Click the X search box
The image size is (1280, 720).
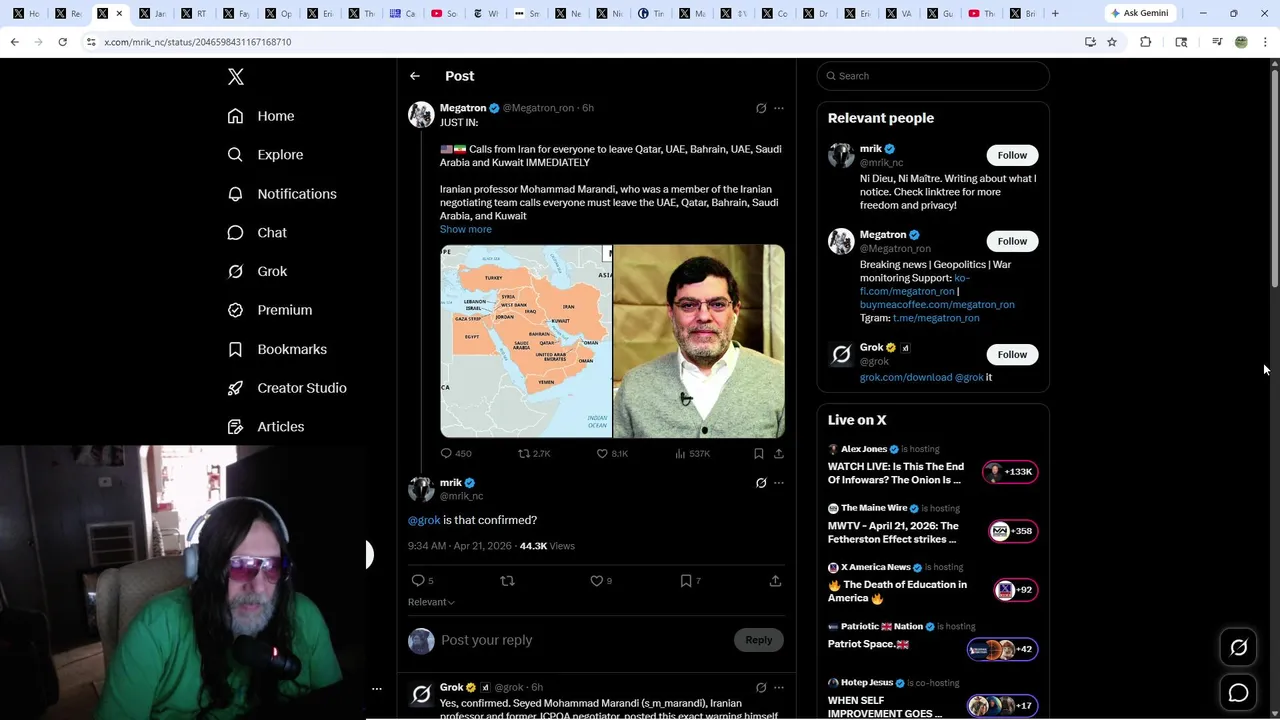tap(933, 76)
